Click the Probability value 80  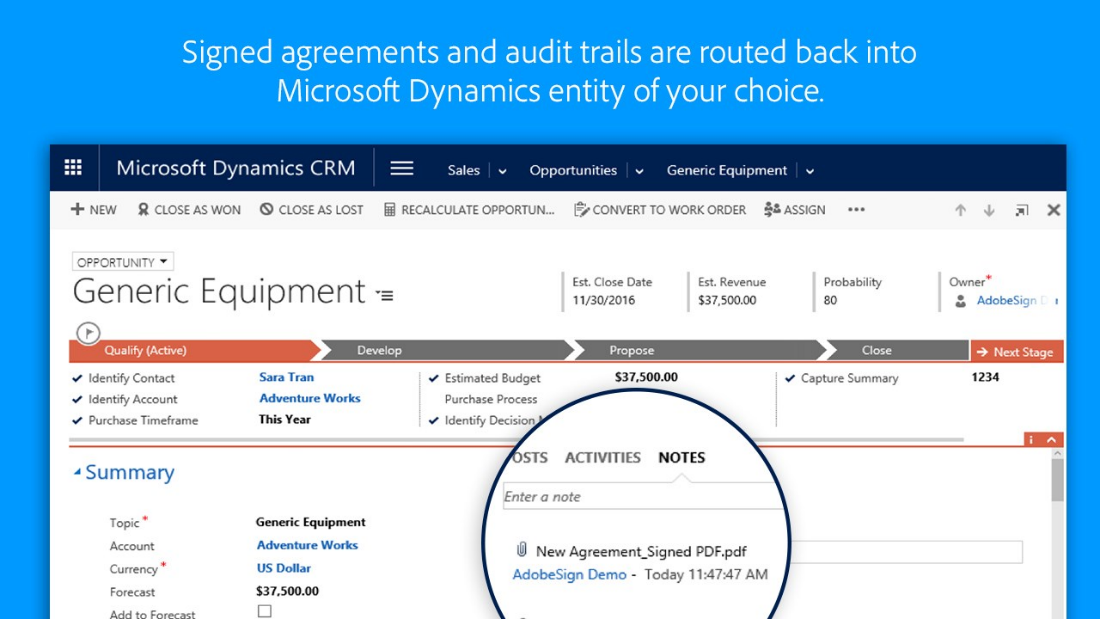coord(830,300)
